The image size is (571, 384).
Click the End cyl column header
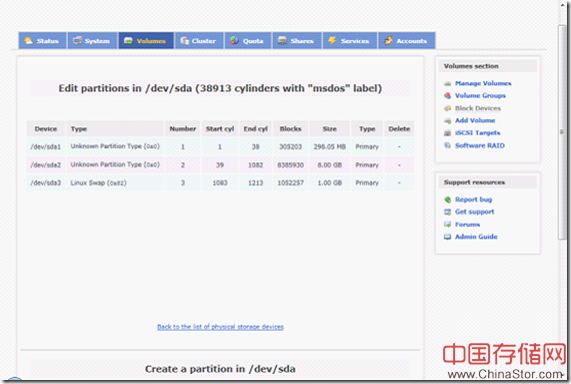pyautogui.click(x=256, y=129)
